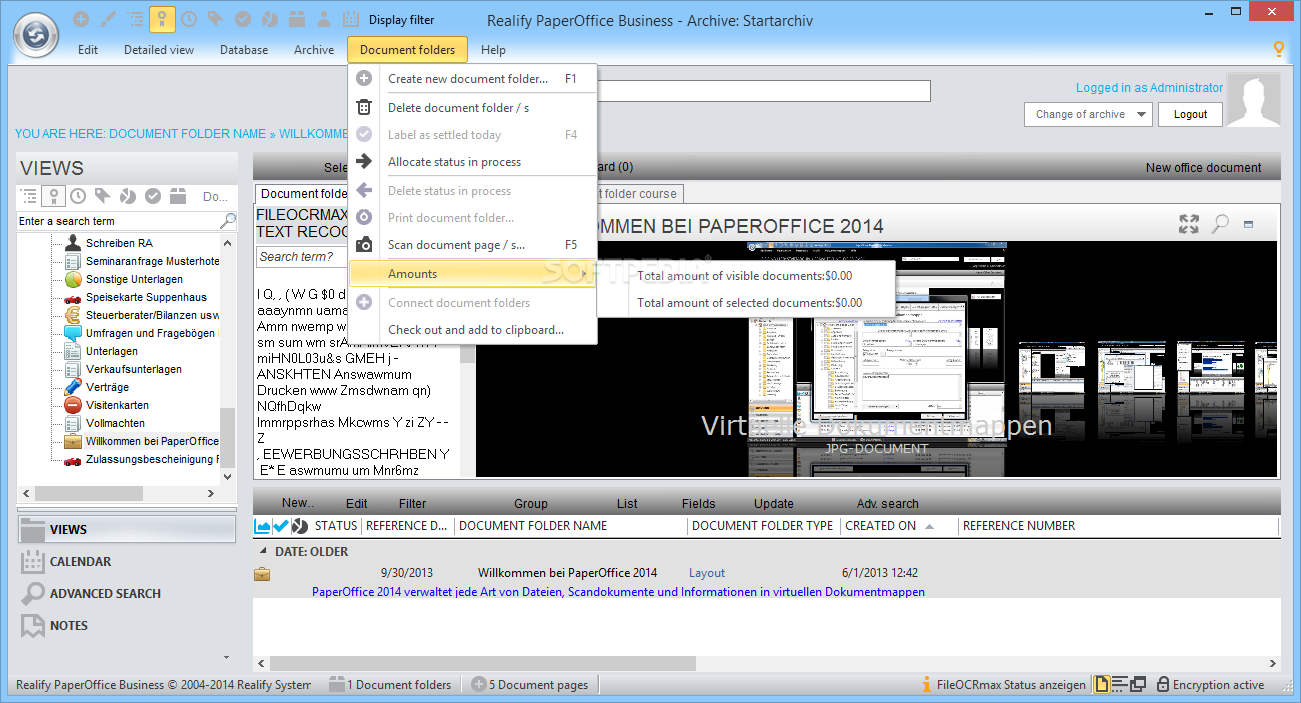
Task: Click the clock icon in Views panel
Action: (79, 196)
